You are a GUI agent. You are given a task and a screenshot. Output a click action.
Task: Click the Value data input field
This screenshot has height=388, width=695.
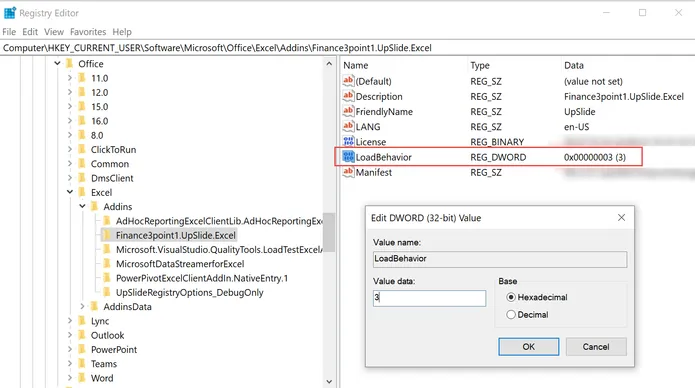pyautogui.click(x=429, y=298)
